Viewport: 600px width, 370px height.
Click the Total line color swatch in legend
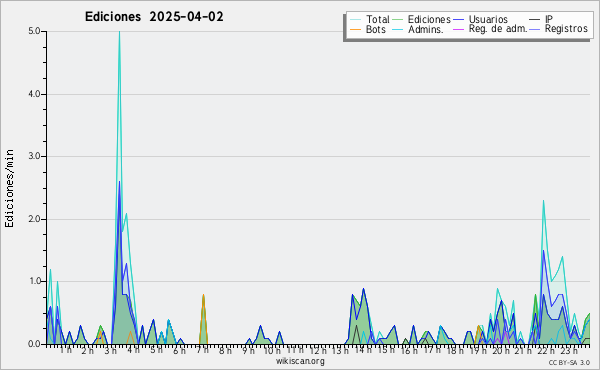click(355, 20)
